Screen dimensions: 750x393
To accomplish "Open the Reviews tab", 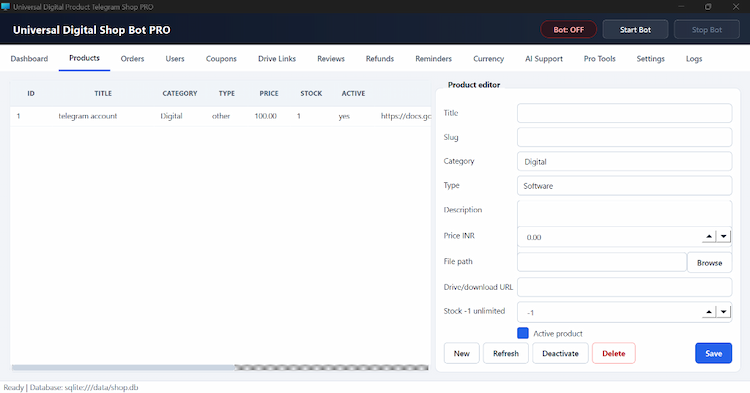I will (x=331, y=59).
